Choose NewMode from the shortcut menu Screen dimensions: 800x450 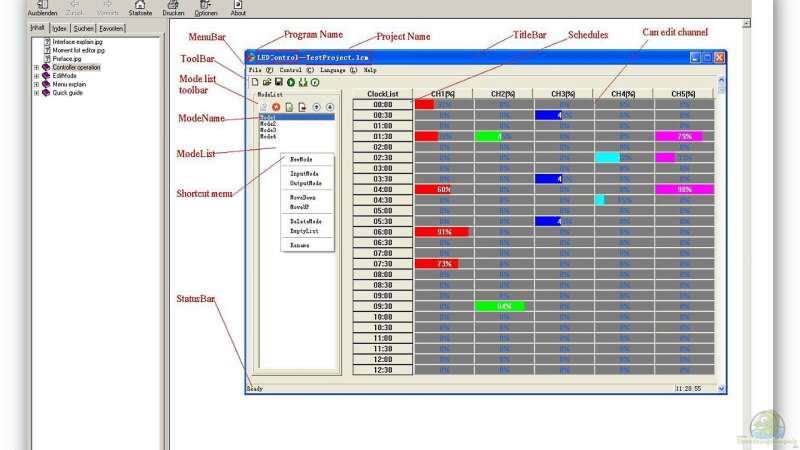tap(300, 159)
